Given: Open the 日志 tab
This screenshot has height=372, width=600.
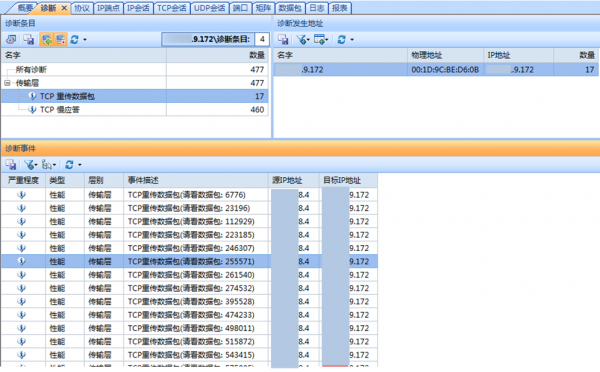Looking at the screenshot, I should point(317,8).
